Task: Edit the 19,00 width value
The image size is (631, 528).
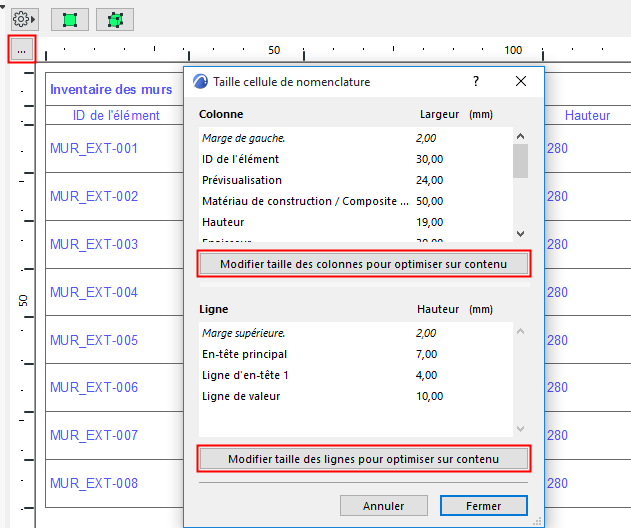Action: point(429,222)
